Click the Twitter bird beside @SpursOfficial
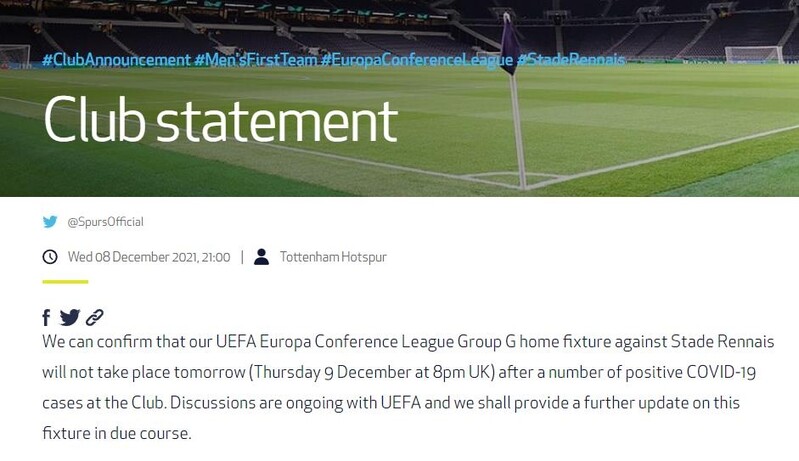Image resolution: width=799 pixels, height=461 pixels. (x=50, y=222)
